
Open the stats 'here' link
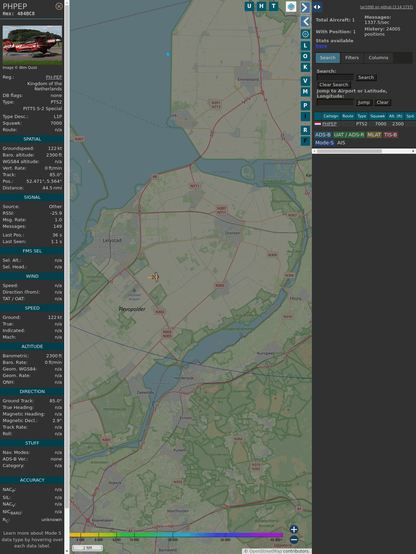321,46
